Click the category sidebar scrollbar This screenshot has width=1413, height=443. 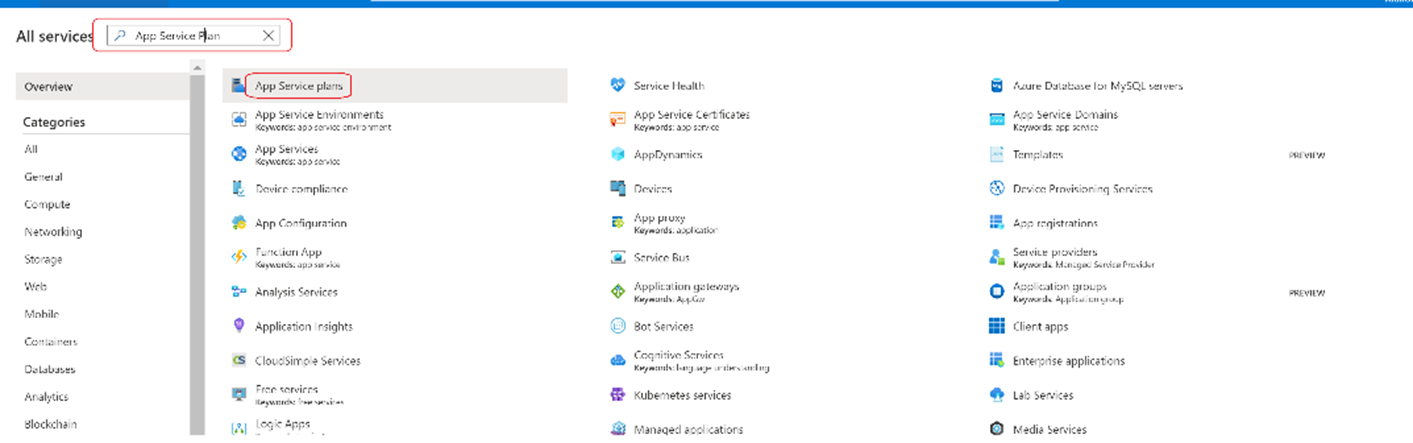(197, 250)
